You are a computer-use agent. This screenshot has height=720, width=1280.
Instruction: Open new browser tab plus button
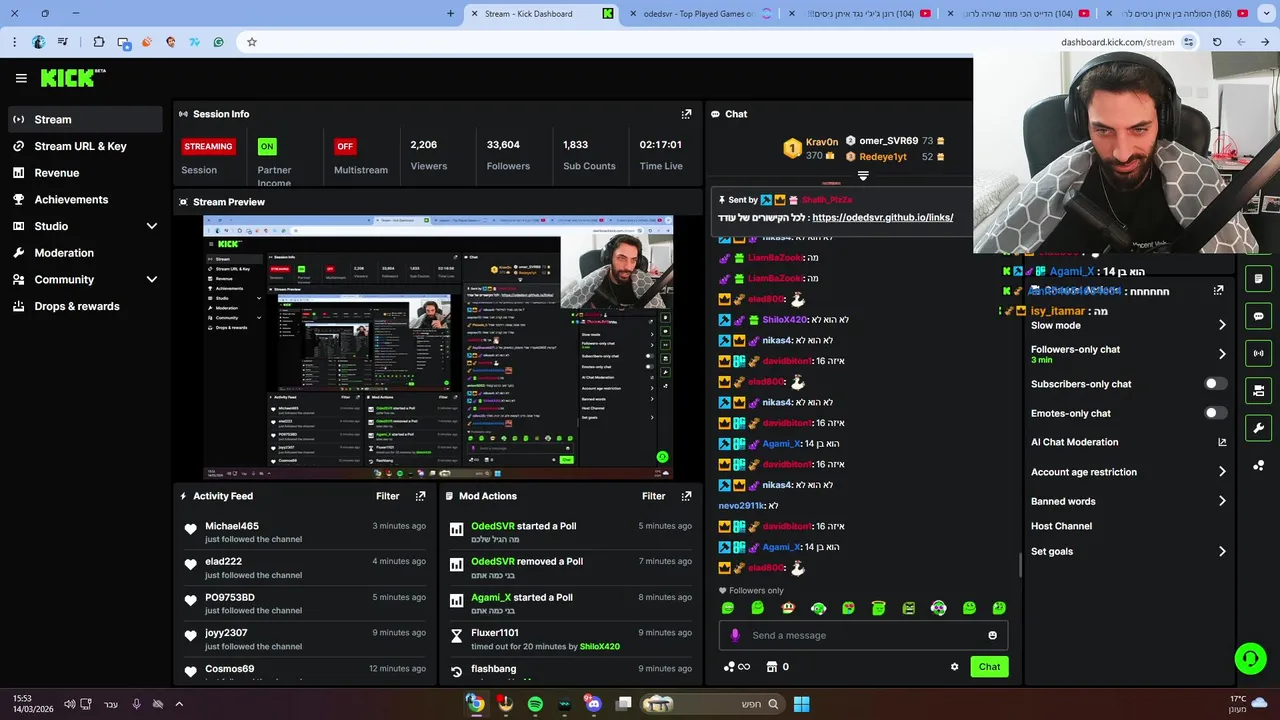click(x=450, y=14)
